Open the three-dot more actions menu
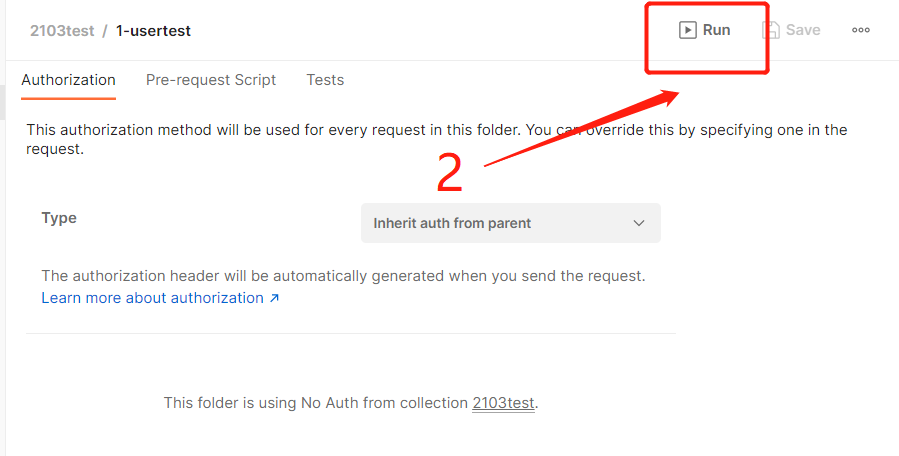This screenshot has width=899, height=456. tap(861, 30)
